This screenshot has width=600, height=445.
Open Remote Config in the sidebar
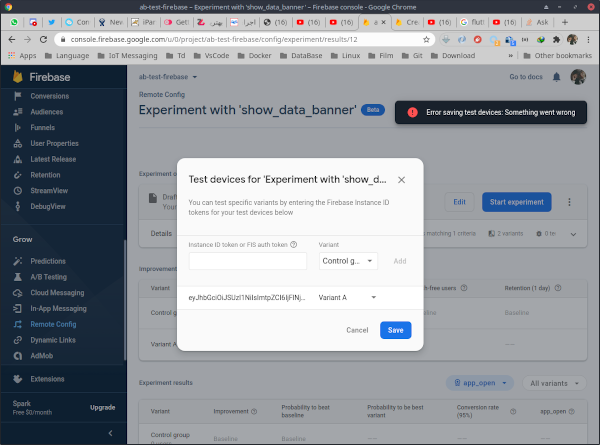(53, 324)
